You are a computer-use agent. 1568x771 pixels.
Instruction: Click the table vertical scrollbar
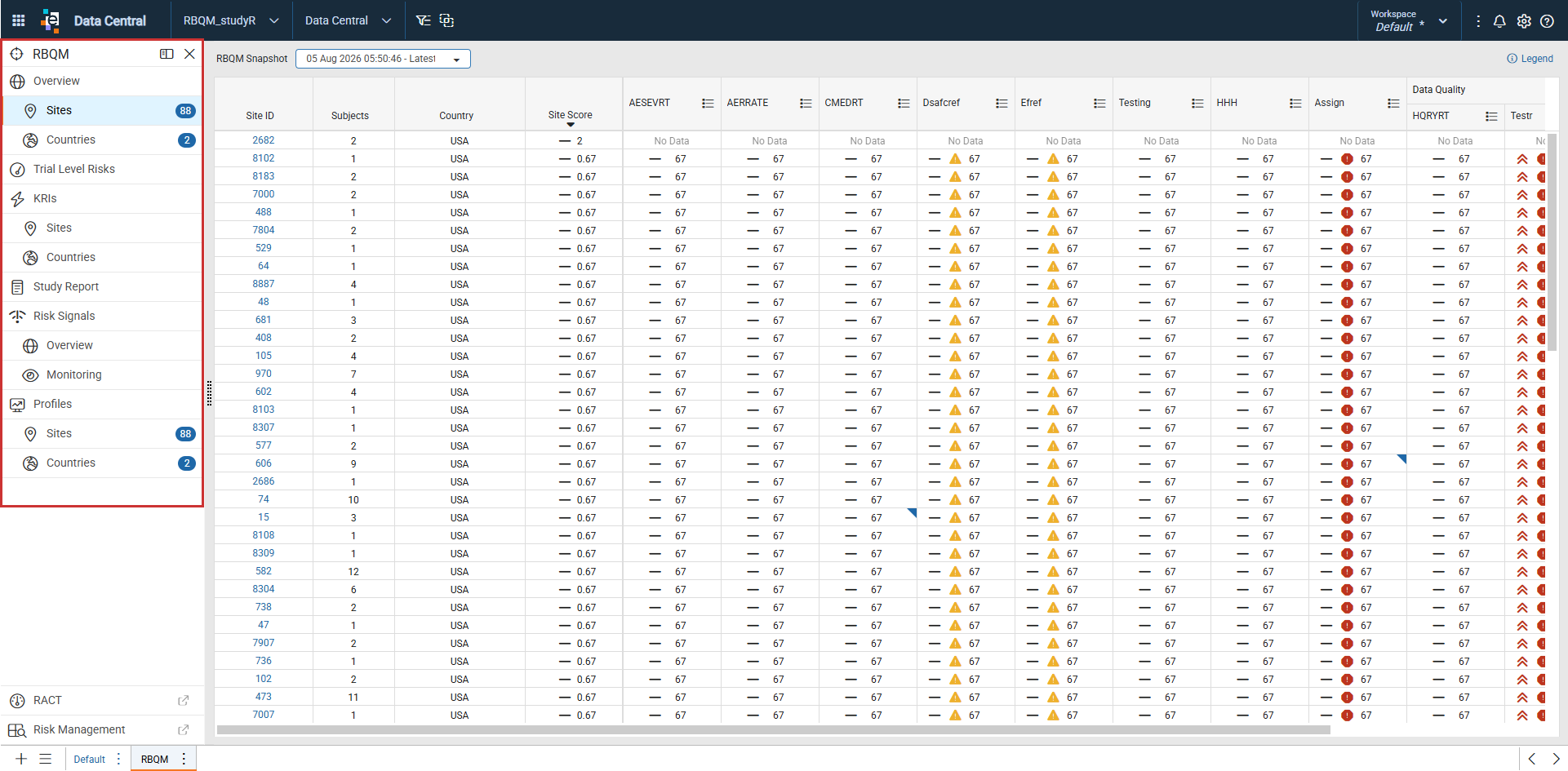coord(1552,242)
